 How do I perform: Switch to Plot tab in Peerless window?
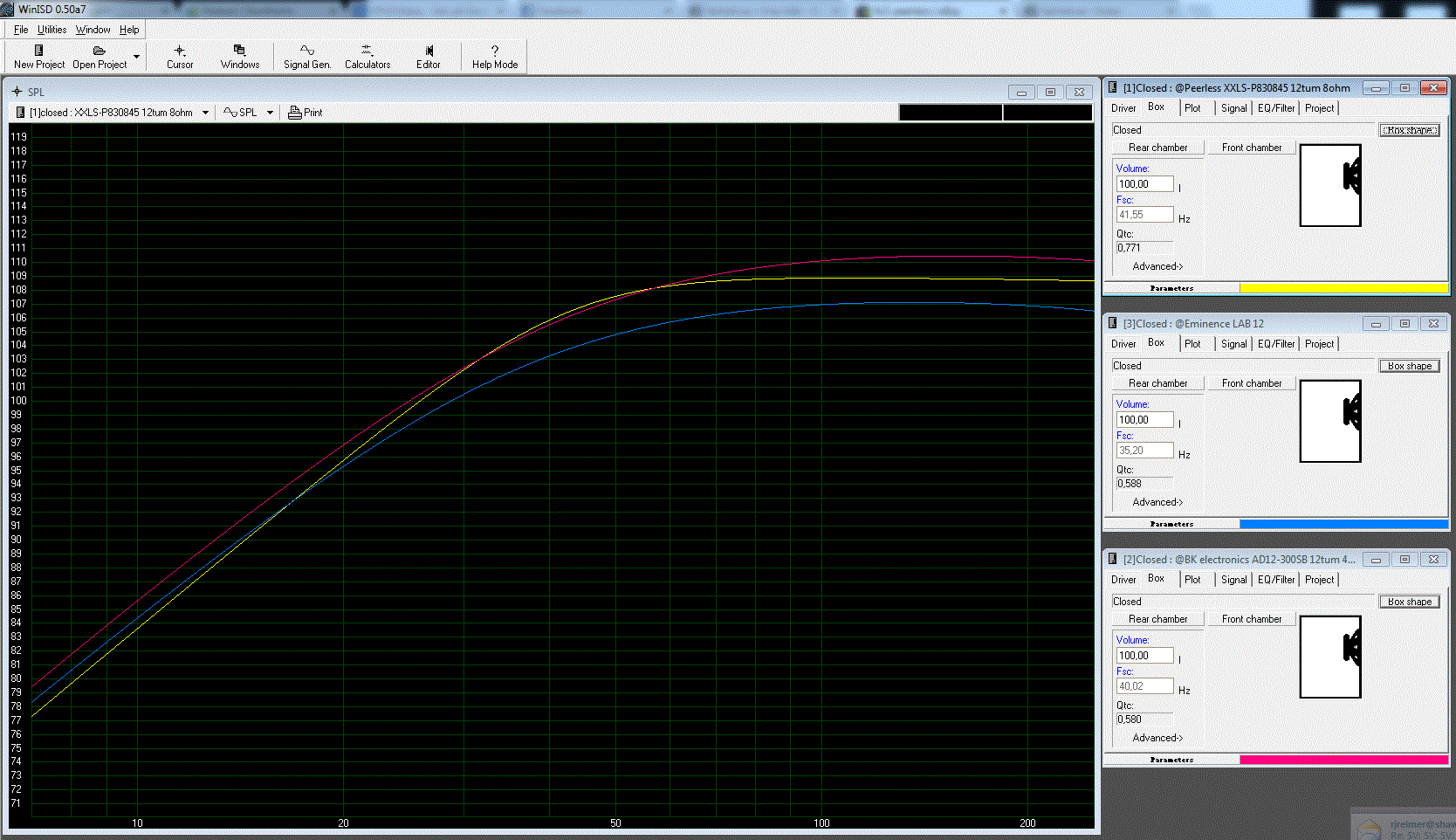pyautogui.click(x=1192, y=108)
